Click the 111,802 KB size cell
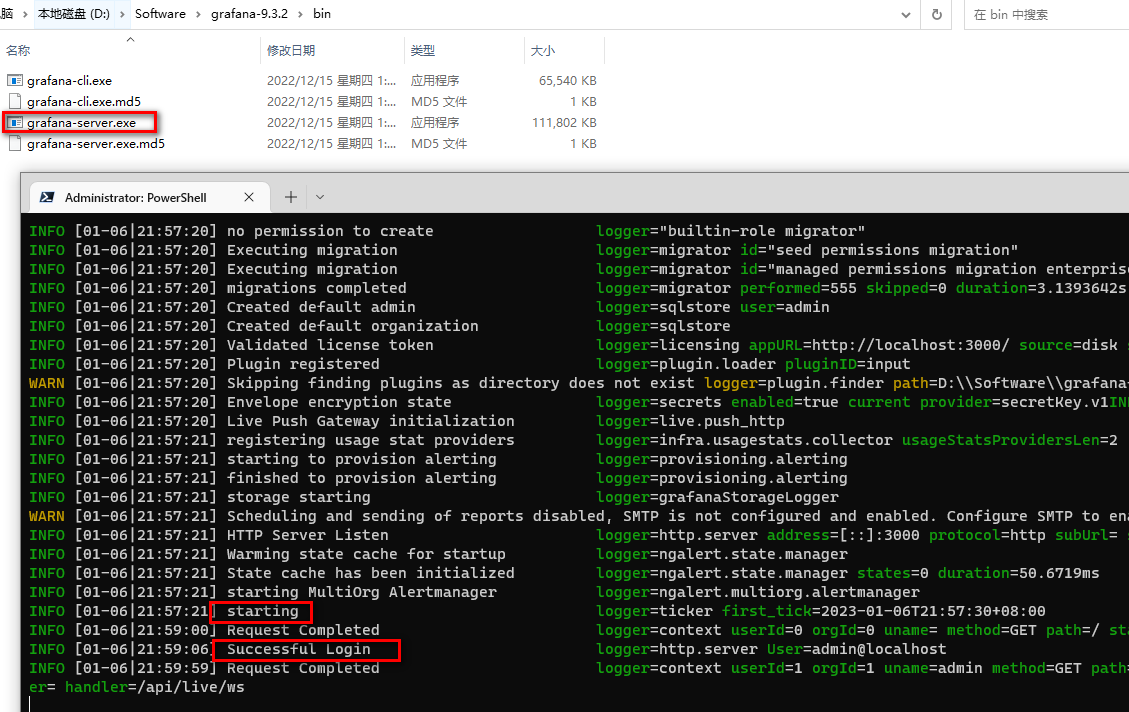 564,122
